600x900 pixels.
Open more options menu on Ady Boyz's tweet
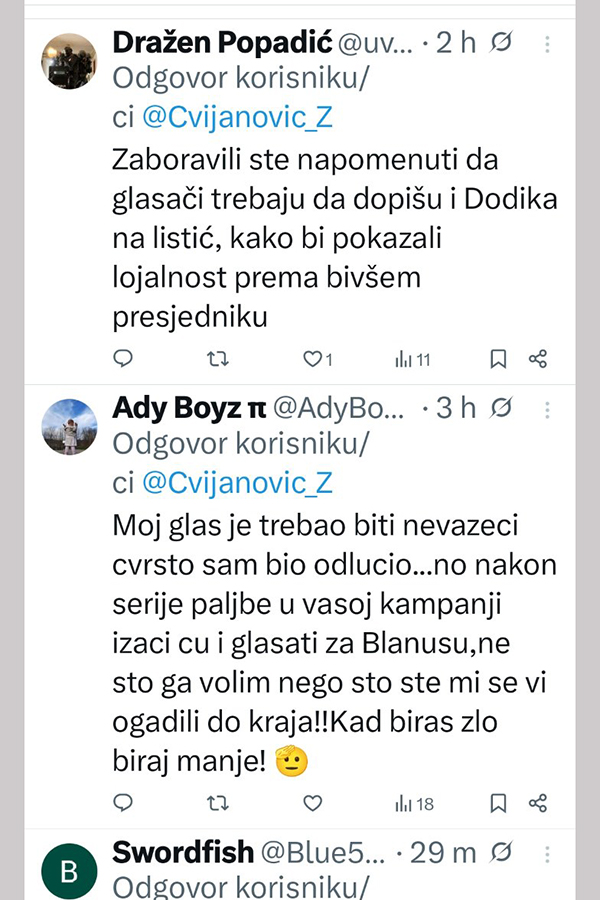546,408
